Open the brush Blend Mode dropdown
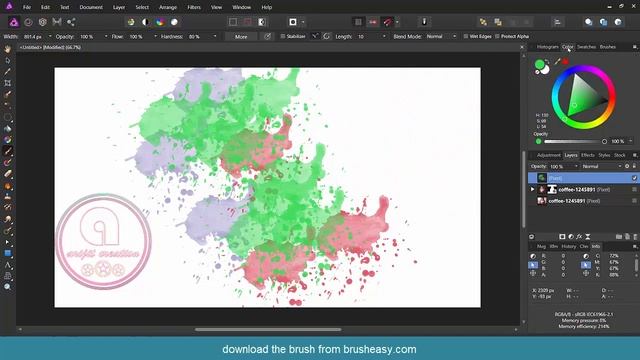Screen dimensions: 640x360 click(x=454, y=36)
